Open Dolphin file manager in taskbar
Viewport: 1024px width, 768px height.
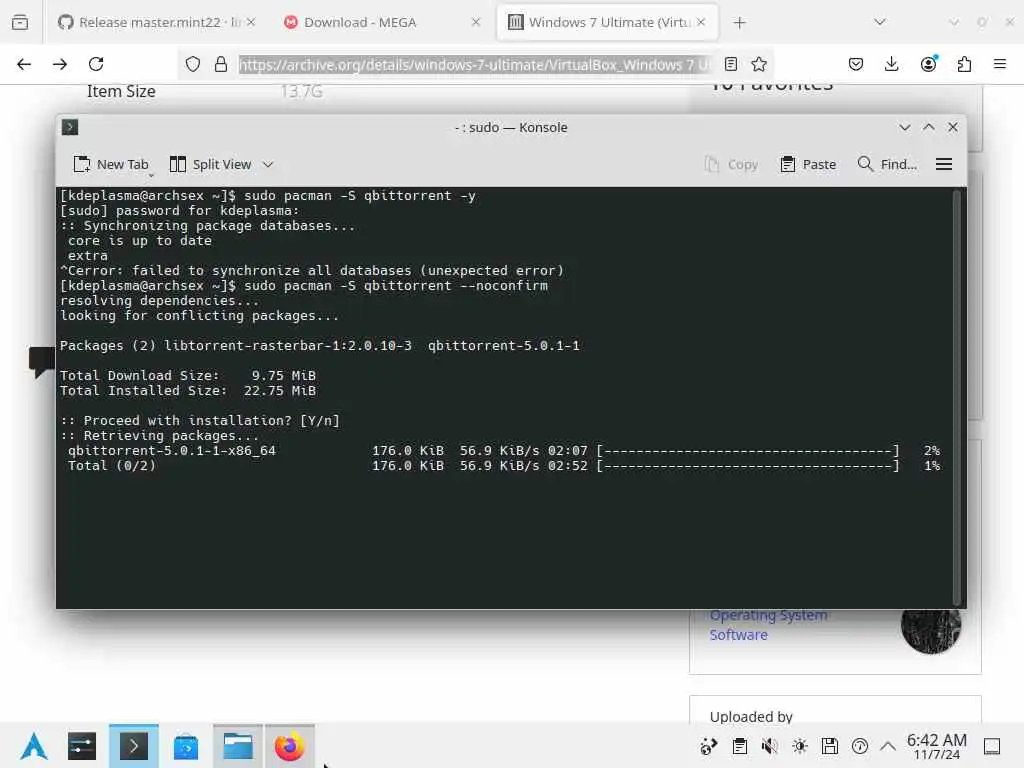tap(238, 746)
